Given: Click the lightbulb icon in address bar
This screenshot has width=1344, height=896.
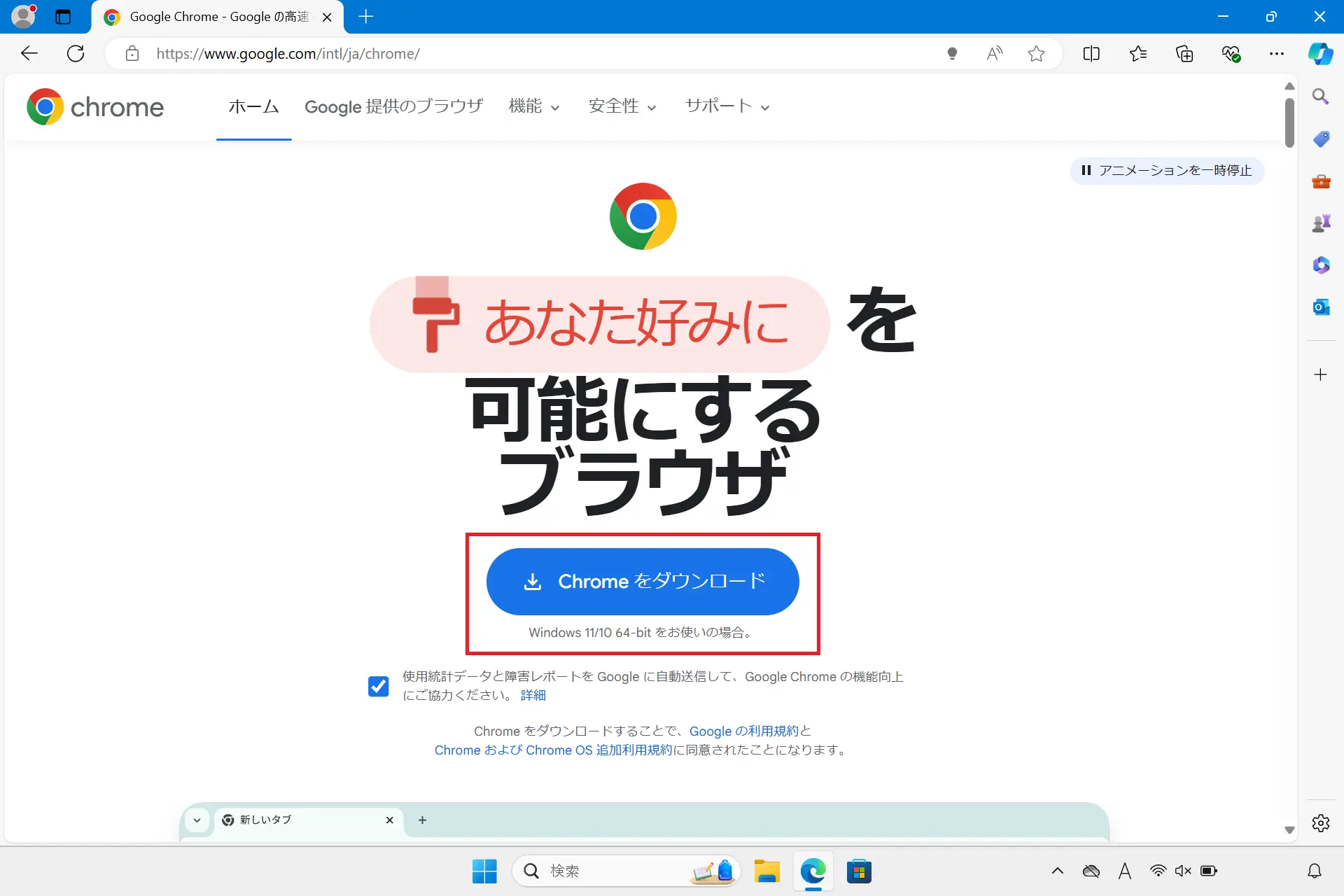Looking at the screenshot, I should tap(952, 53).
